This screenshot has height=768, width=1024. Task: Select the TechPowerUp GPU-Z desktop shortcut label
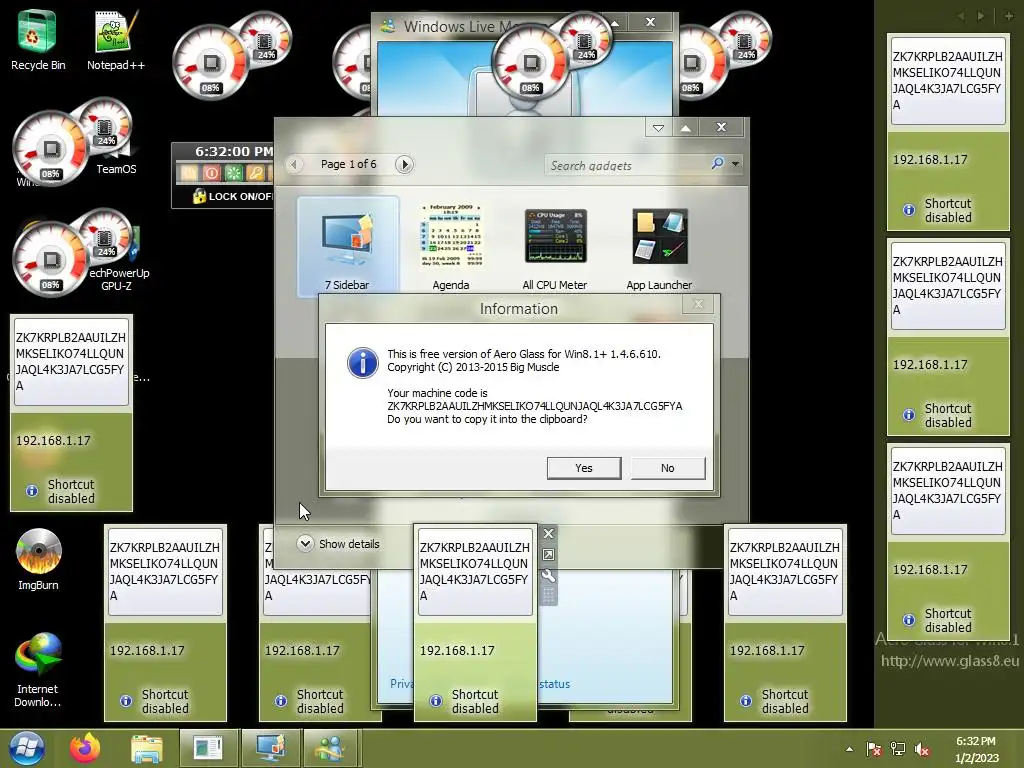click(x=118, y=280)
